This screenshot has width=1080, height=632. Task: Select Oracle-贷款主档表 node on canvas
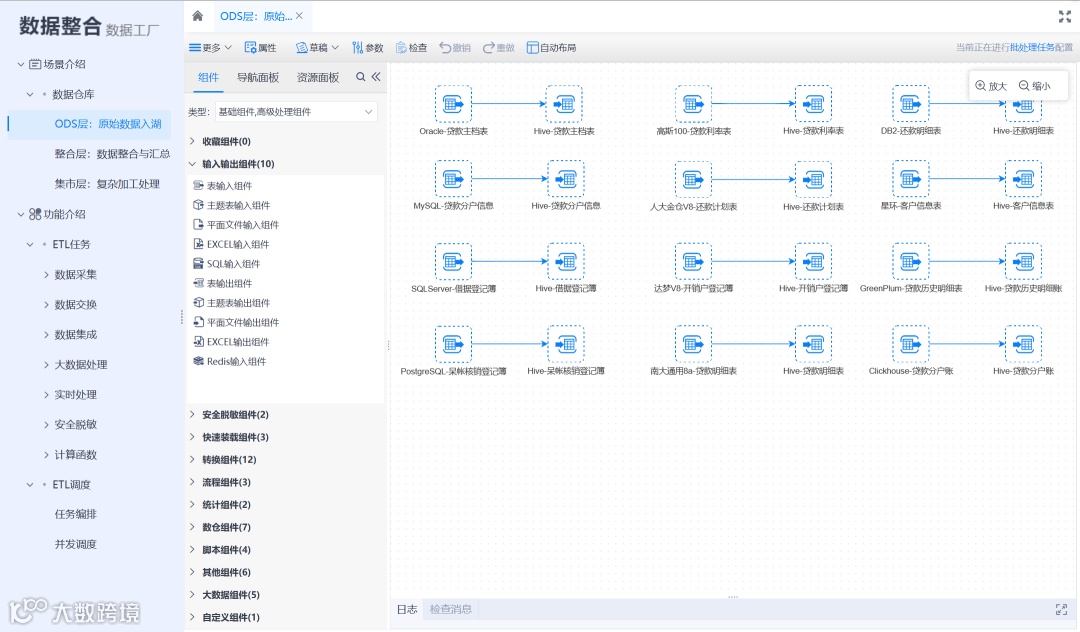pyautogui.click(x=453, y=104)
